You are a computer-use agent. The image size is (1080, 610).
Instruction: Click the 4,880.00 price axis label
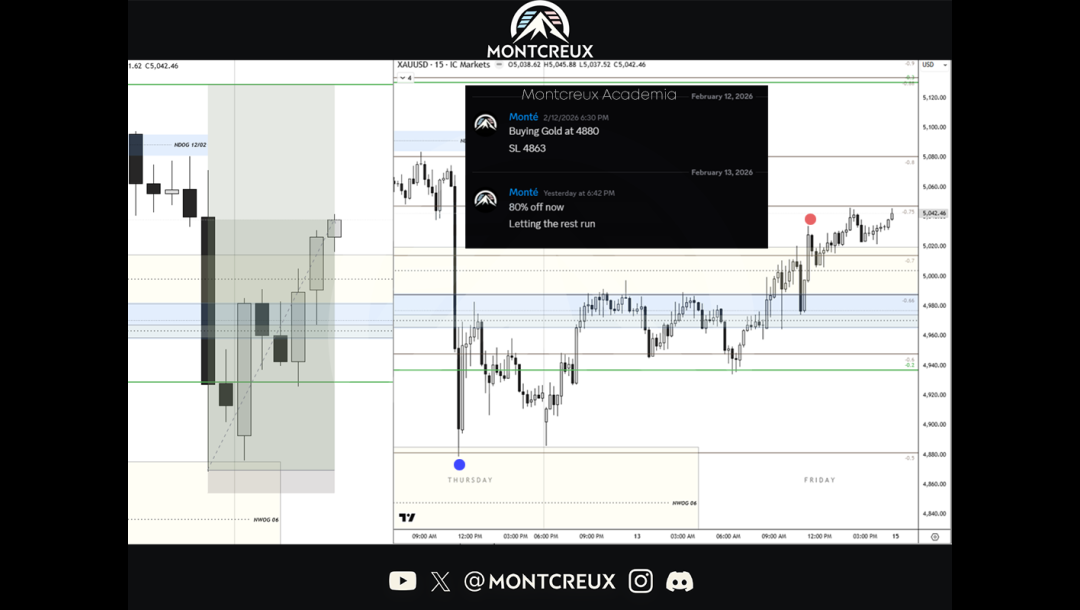click(x=934, y=454)
